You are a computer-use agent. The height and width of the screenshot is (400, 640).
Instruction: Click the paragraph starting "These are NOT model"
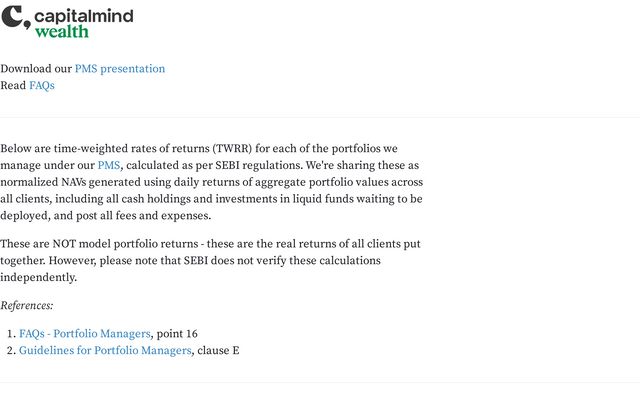point(210,260)
